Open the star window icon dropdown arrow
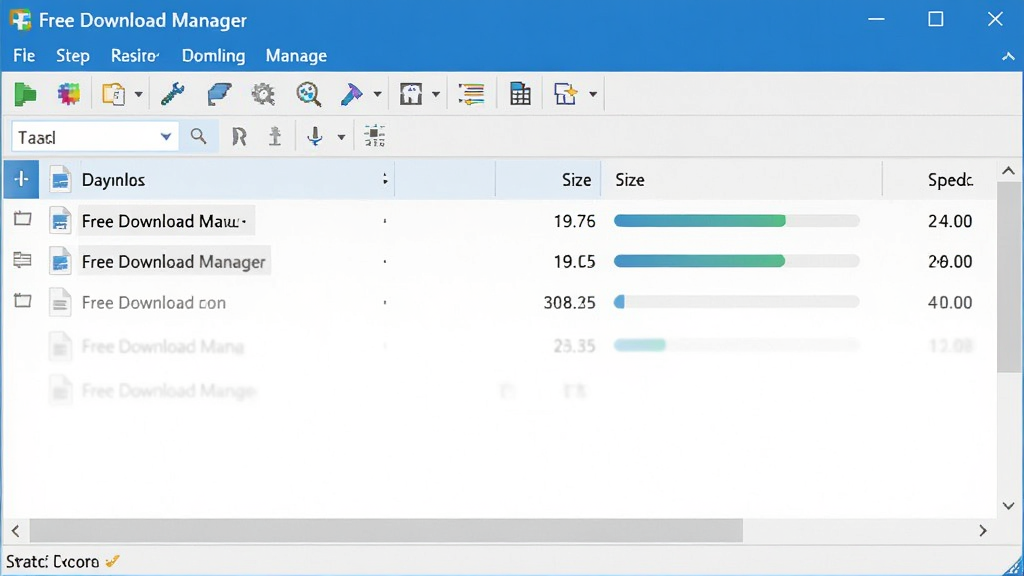1024x576 pixels. click(x=593, y=95)
